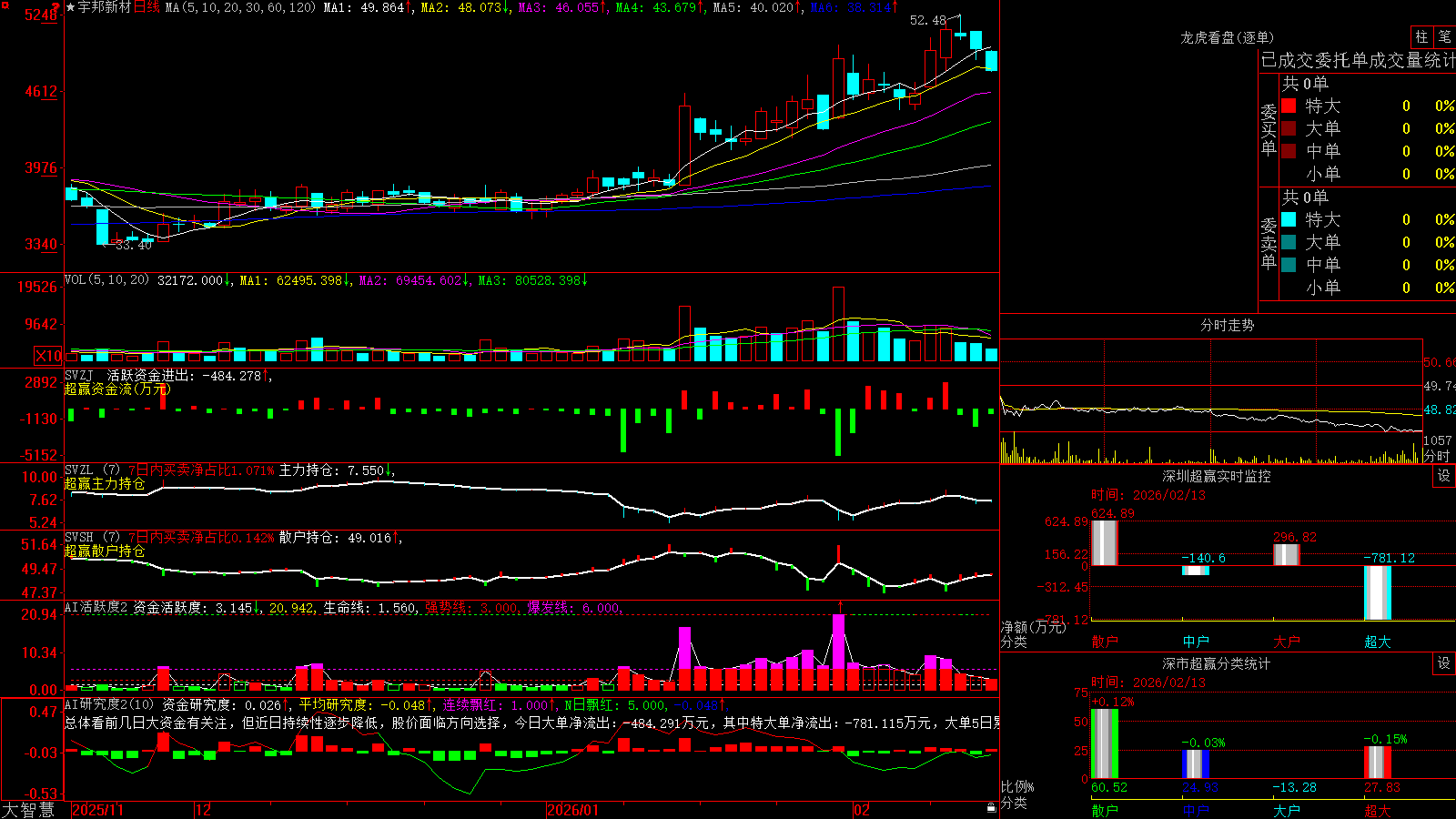
Task: Click the 超赢主力持仓 label
Action: coord(105,483)
